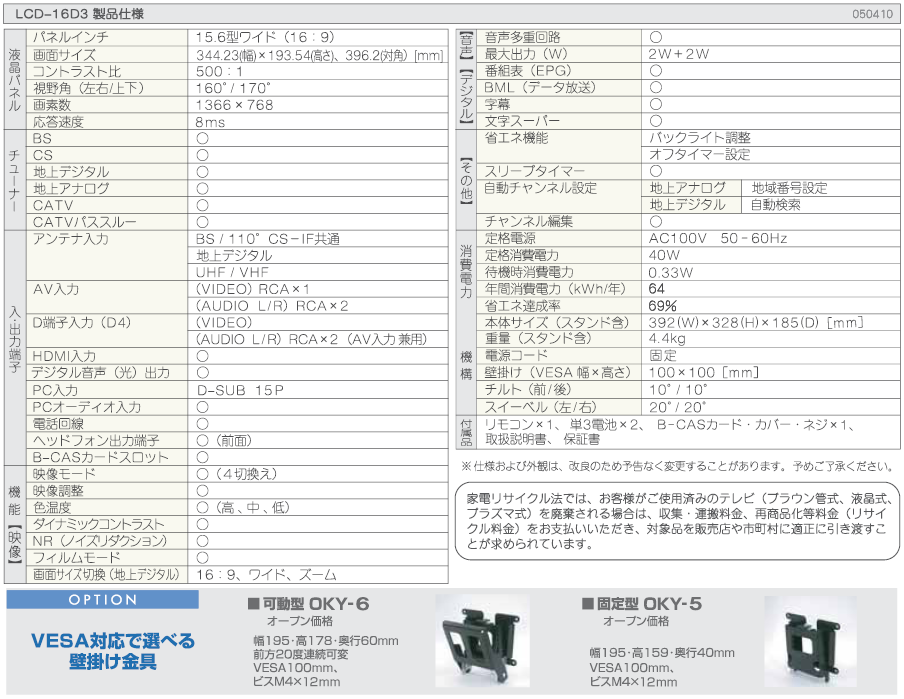Click the tilt value '10°/ 10°'
The image size is (904, 699).
click(x=678, y=390)
